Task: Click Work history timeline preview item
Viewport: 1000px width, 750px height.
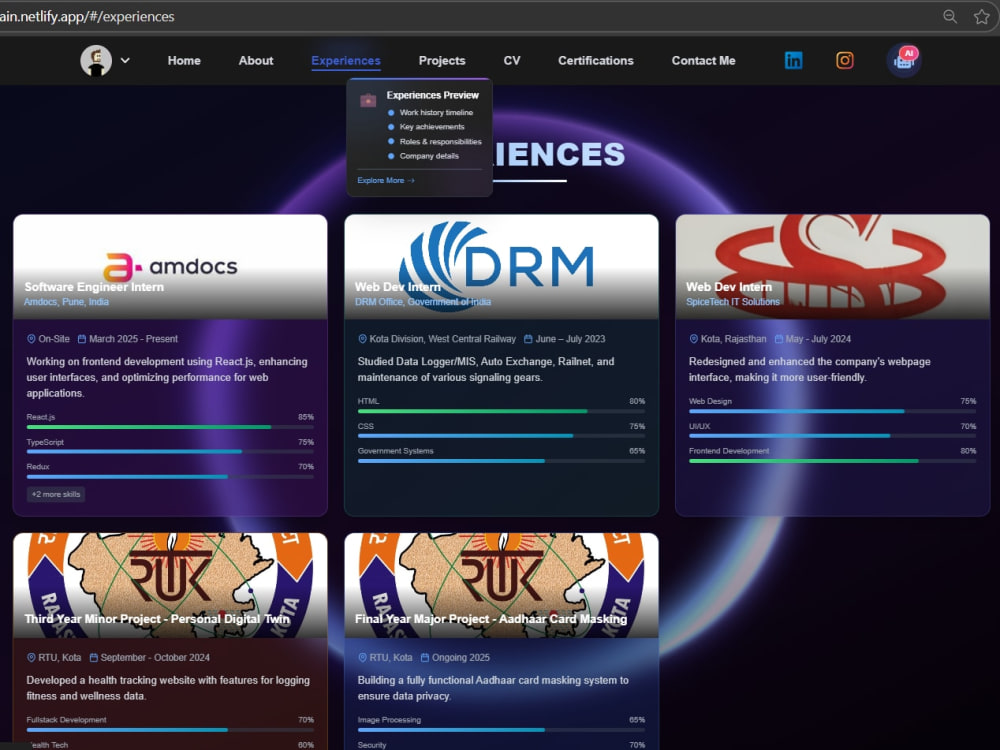Action: [x=436, y=112]
